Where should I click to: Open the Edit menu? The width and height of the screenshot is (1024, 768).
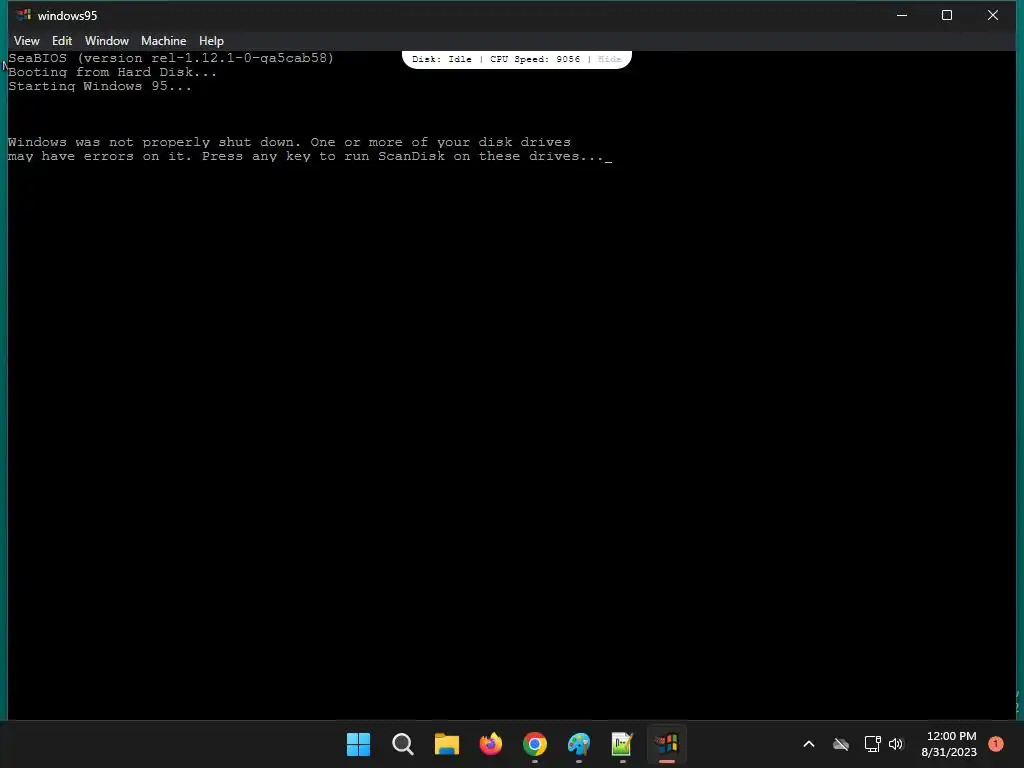62,40
